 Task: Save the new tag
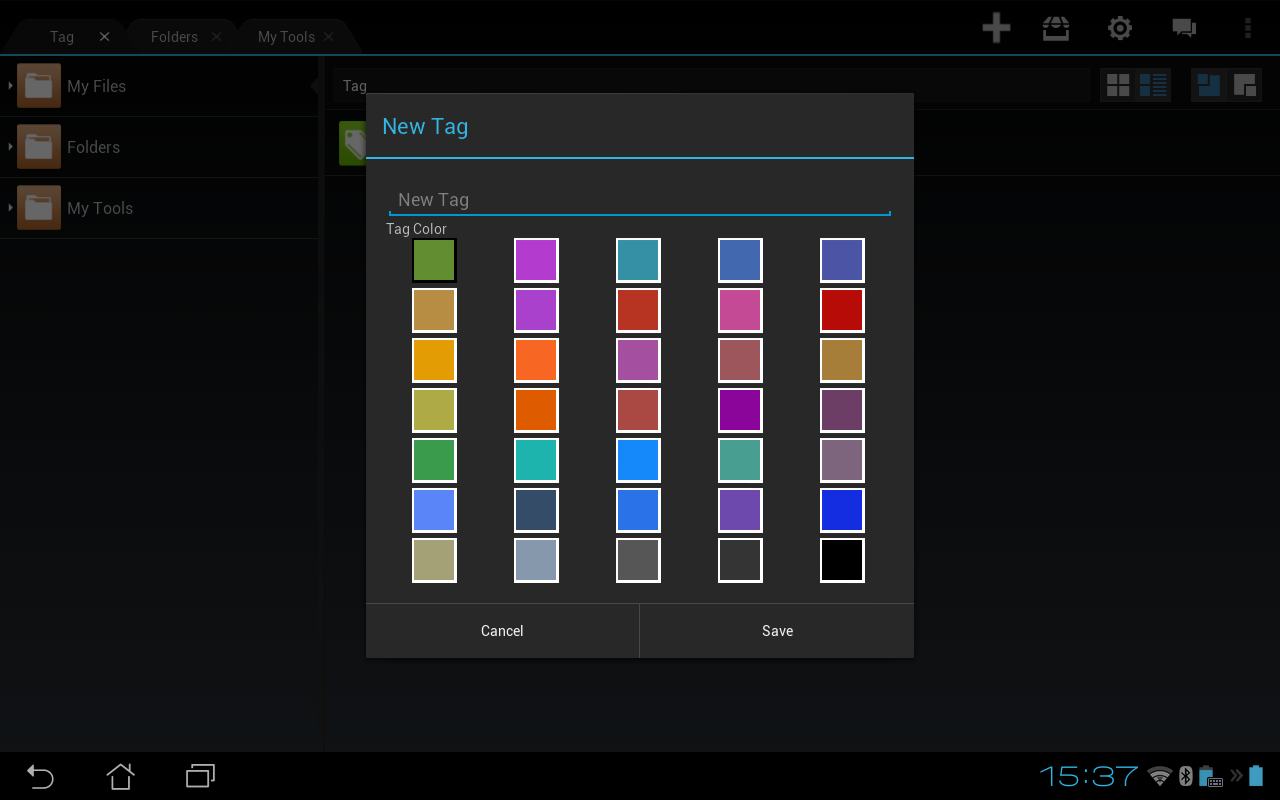coord(777,631)
